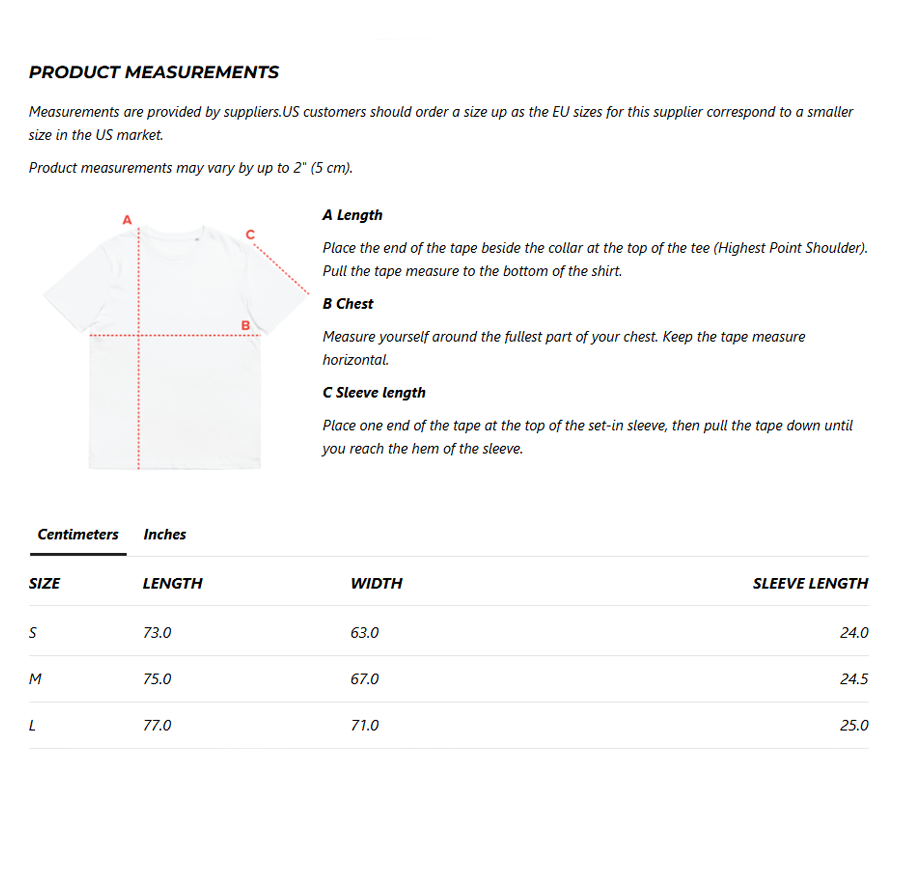This screenshot has width=897, height=882.
Task: Click the red C marker on diagram
Action: click(250, 234)
